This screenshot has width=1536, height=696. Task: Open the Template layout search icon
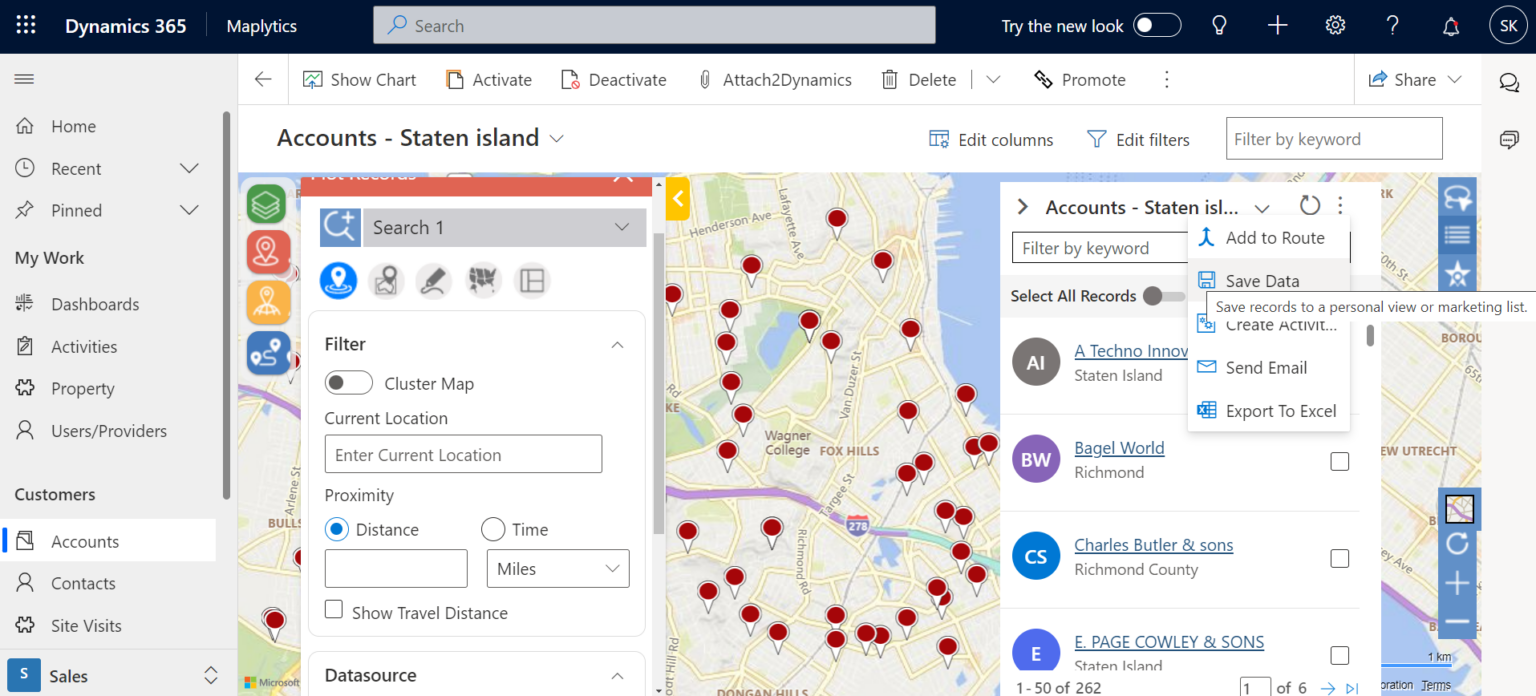point(531,281)
